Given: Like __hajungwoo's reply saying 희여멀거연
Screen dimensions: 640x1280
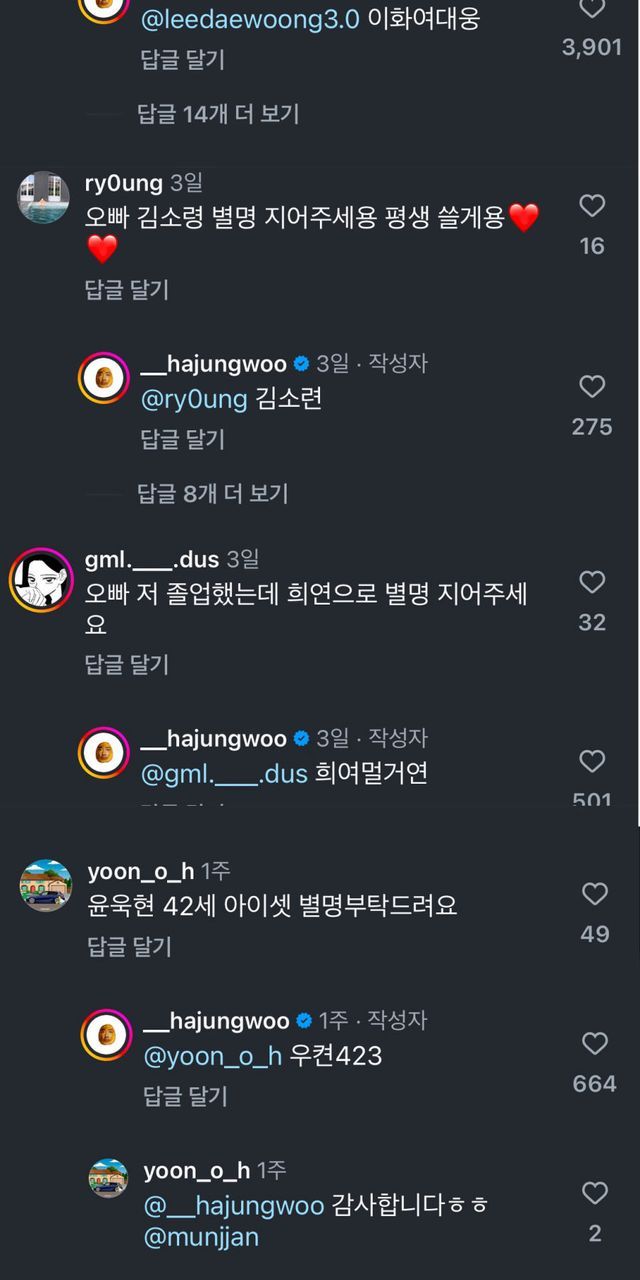Looking at the screenshot, I should click(593, 761).
